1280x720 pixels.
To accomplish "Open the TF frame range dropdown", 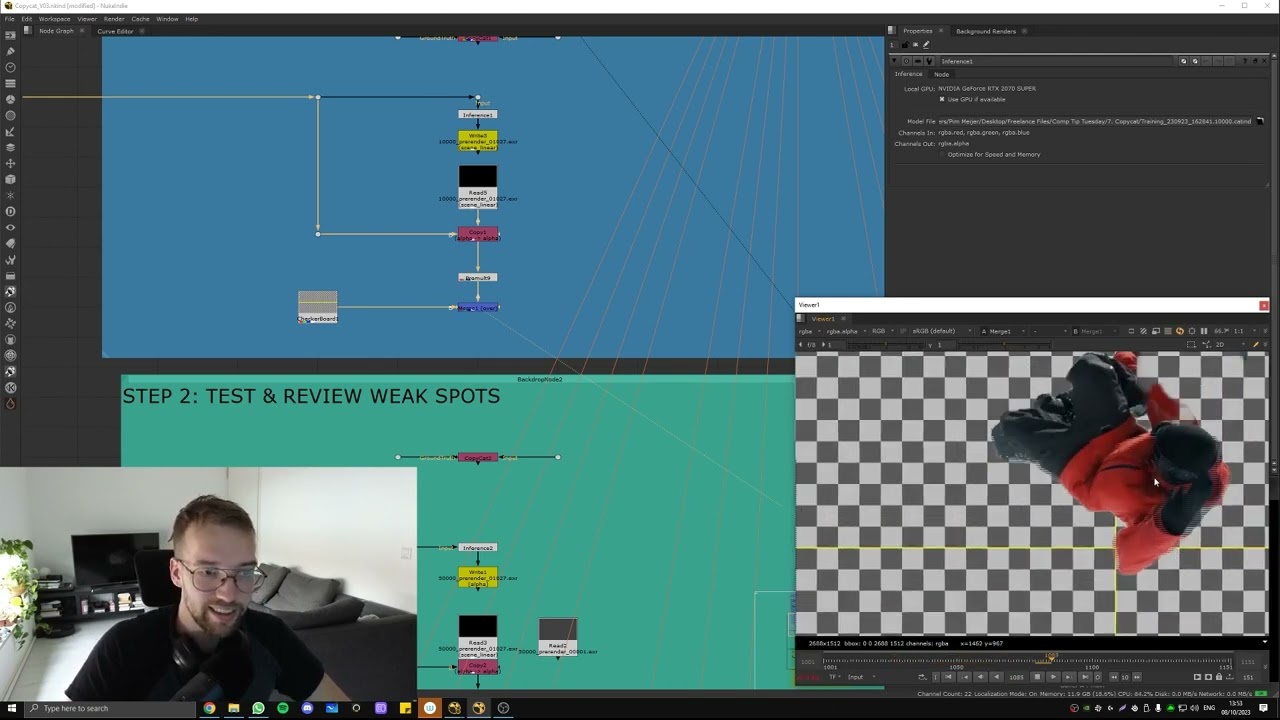I will click(834, 677).
